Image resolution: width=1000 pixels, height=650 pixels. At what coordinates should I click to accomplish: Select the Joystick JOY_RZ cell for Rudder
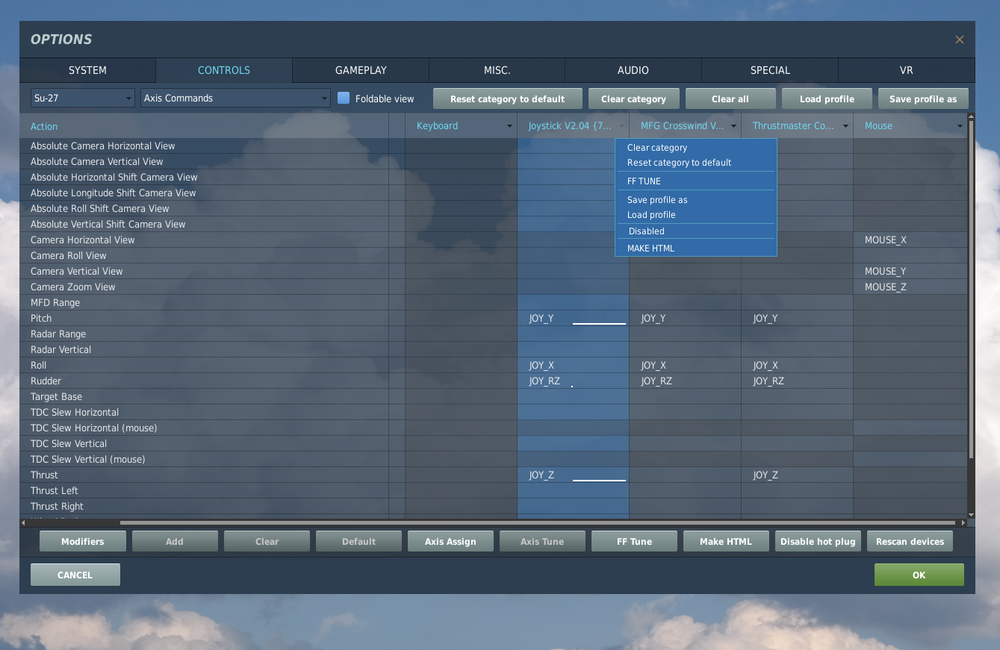(x=573, y=381)
